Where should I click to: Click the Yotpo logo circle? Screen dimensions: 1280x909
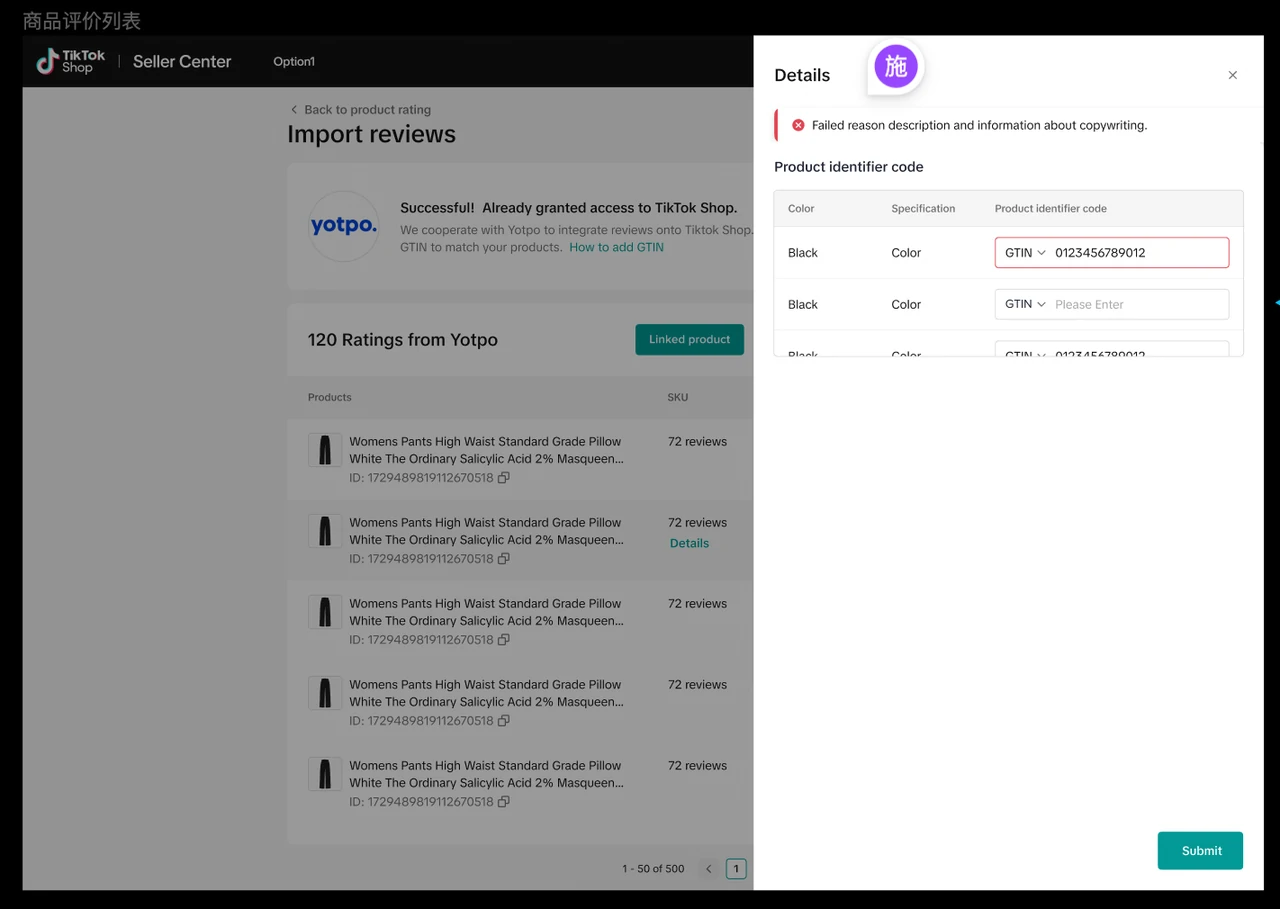(343, 226)
